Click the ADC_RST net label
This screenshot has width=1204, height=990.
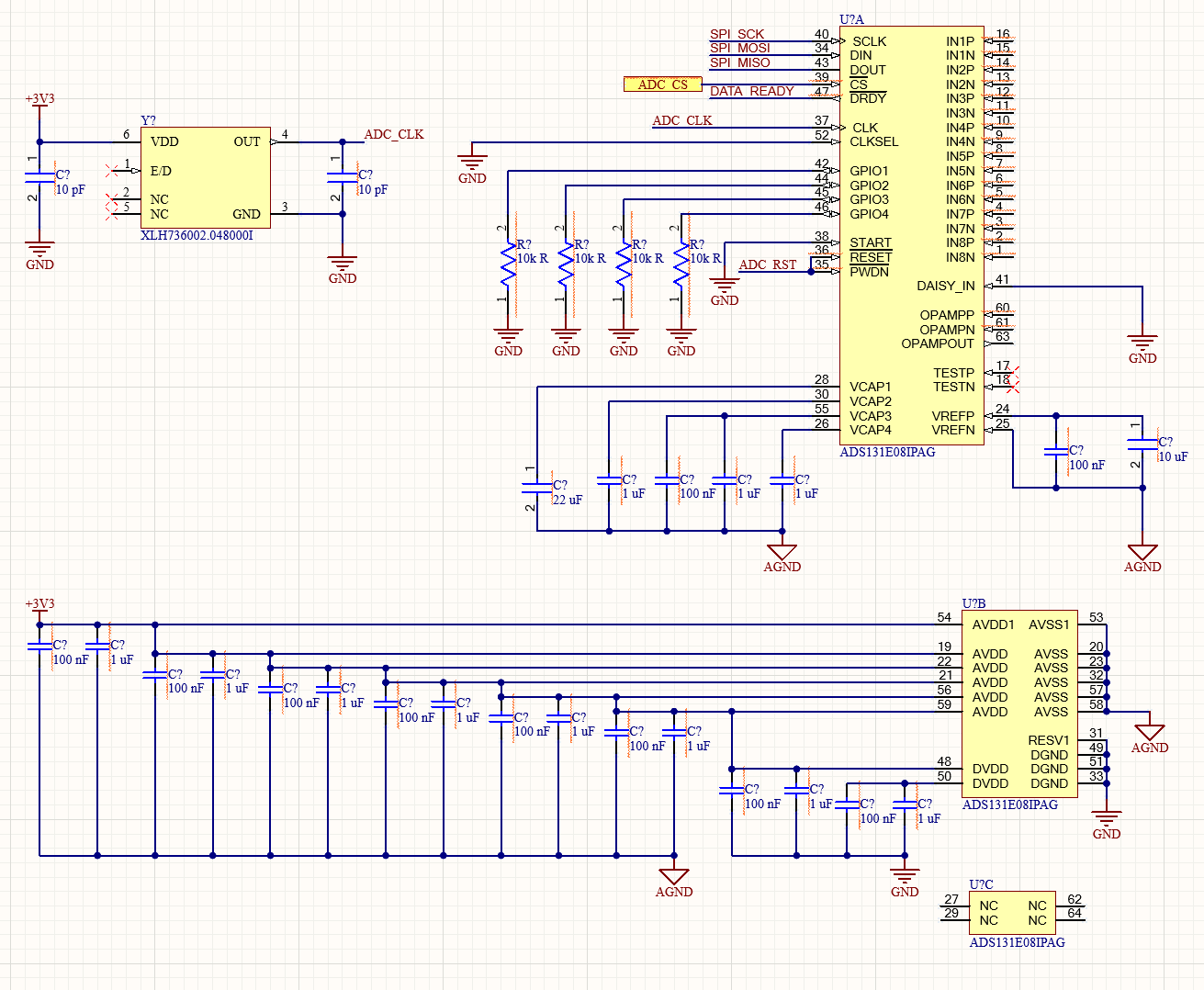[x=768, y=264]
